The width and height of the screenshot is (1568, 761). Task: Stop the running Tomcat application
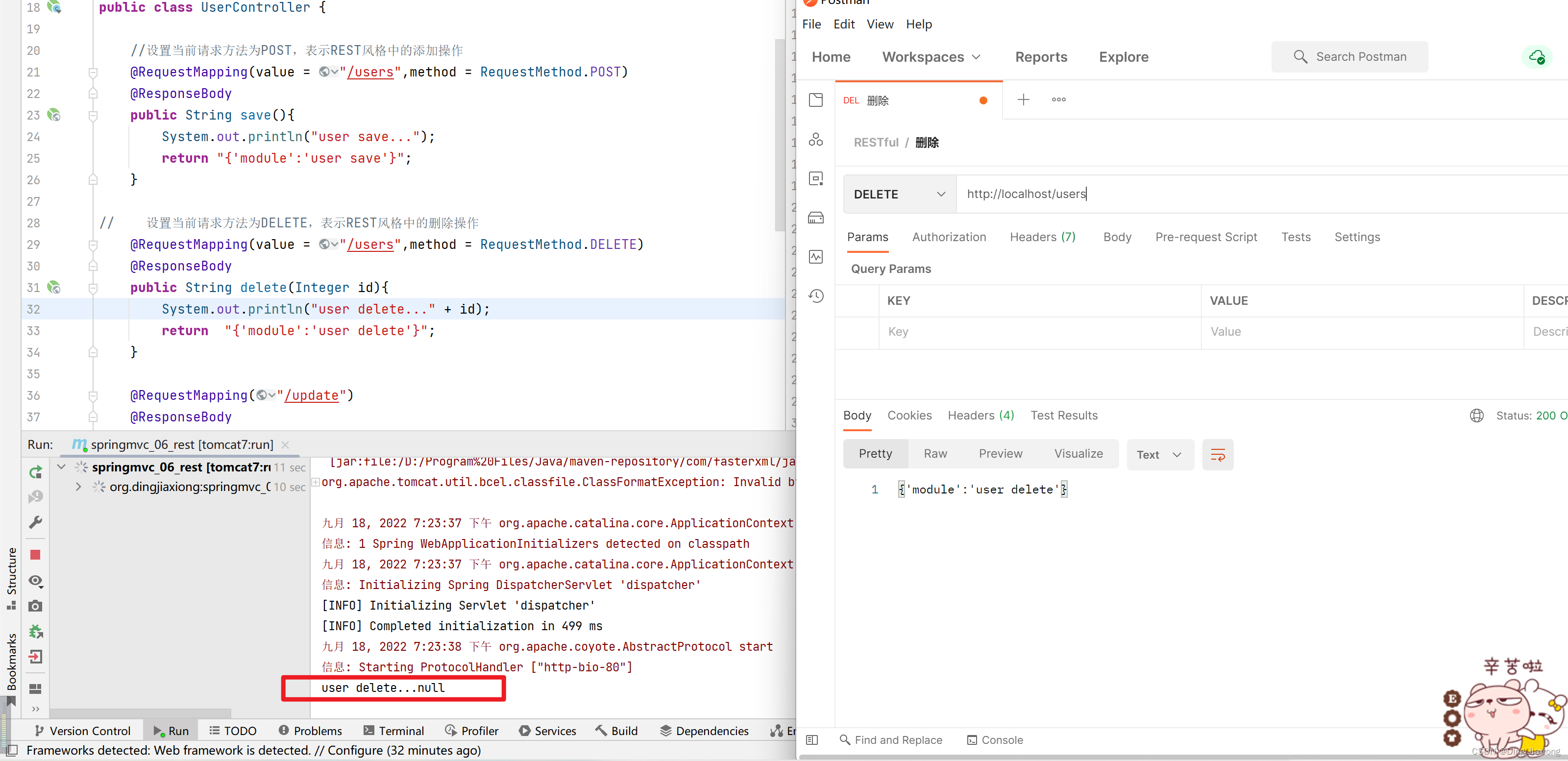35,555
